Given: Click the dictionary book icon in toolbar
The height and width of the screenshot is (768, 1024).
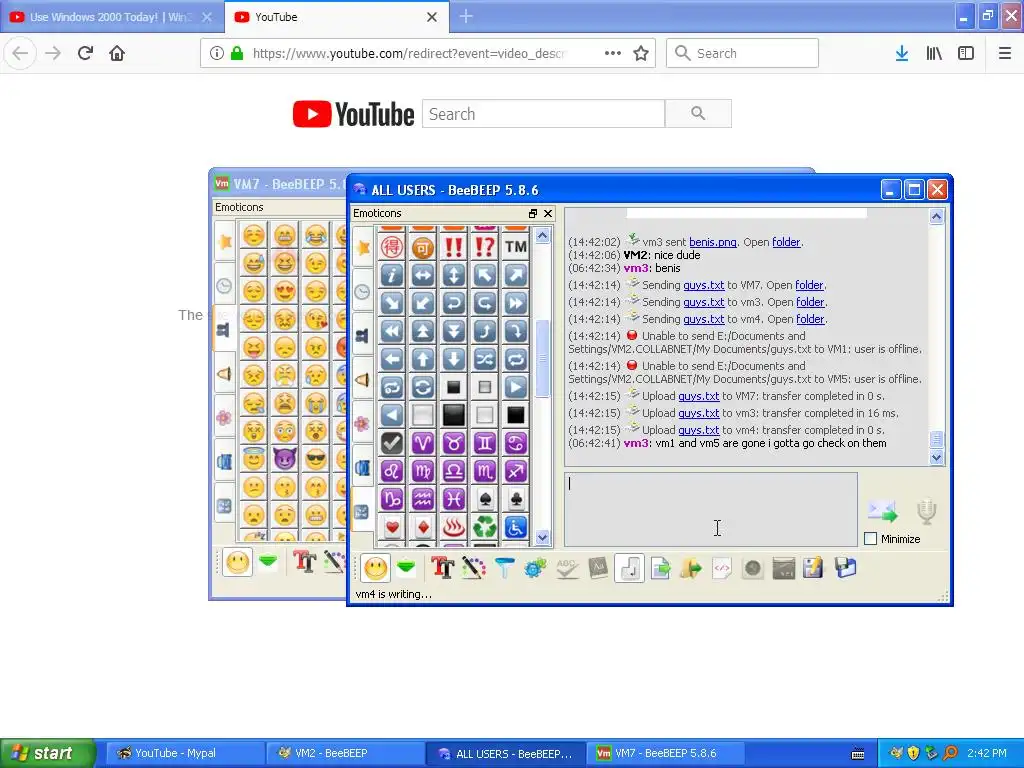Looking at the screenshot, I should coord(598,568).
